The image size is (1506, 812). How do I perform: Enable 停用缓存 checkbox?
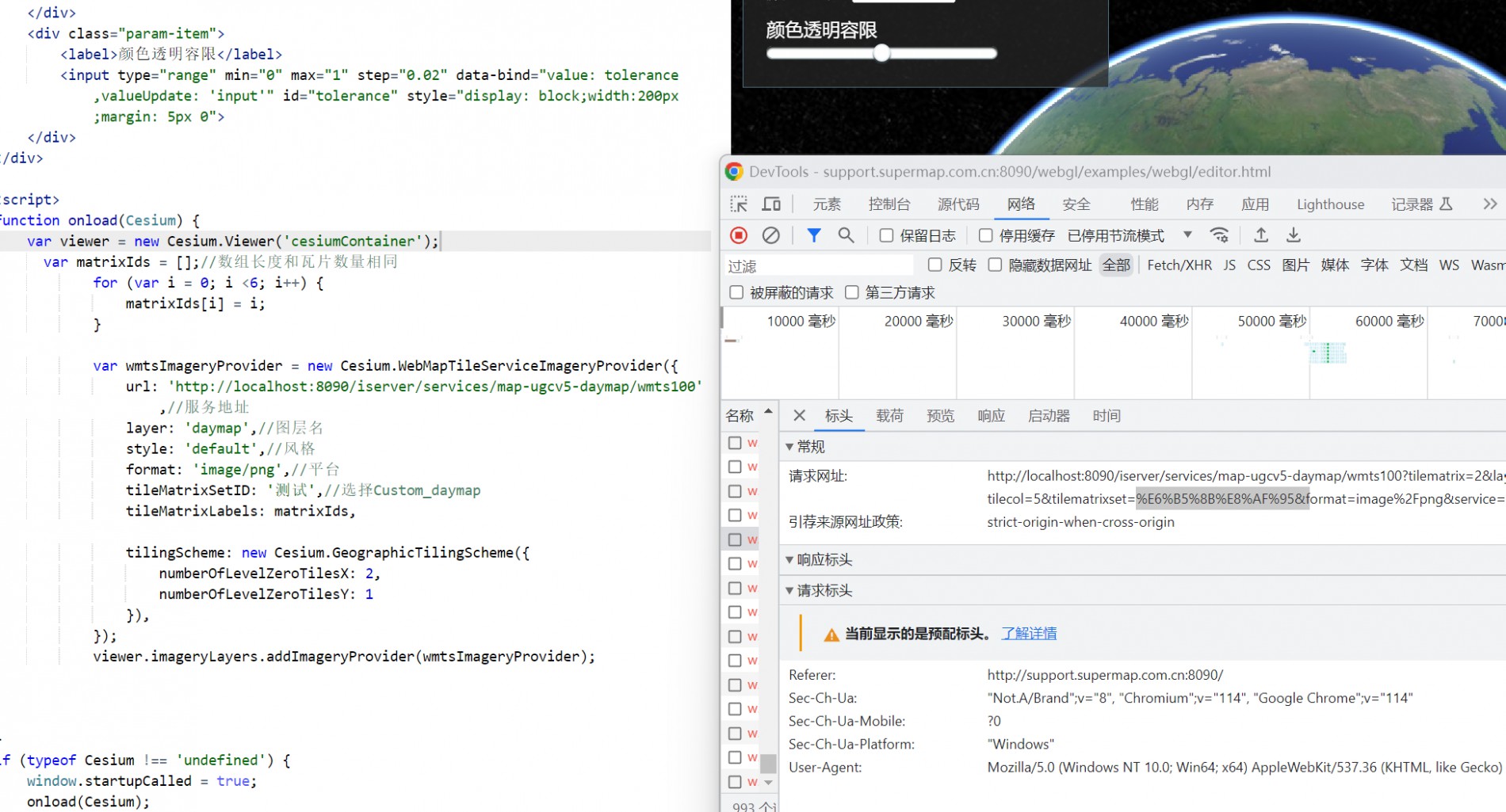pyautogui.click(x=985, y=235)
